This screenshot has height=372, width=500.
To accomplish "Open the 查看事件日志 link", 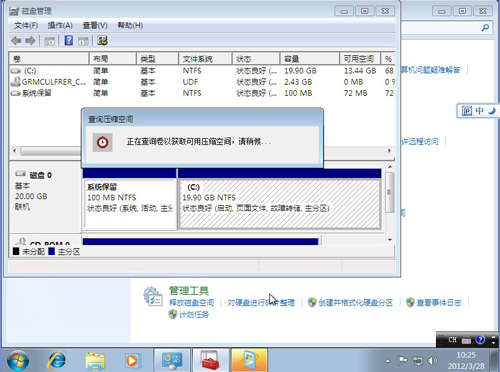I will point(439,302).
